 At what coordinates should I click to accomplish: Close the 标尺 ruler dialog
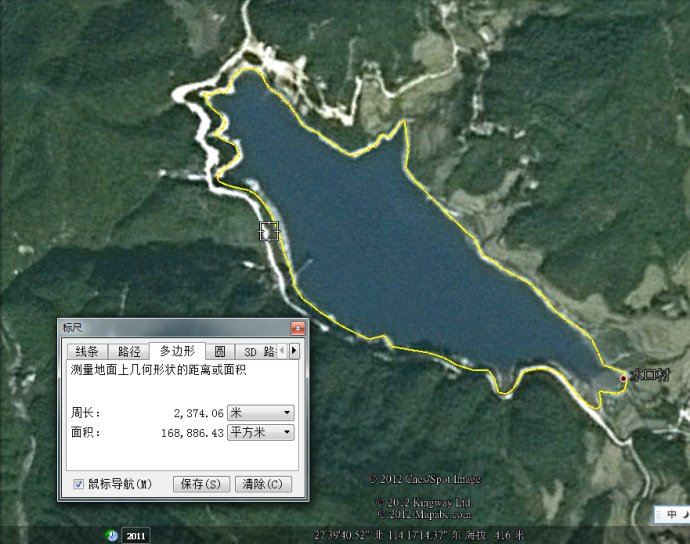point(297,328)
